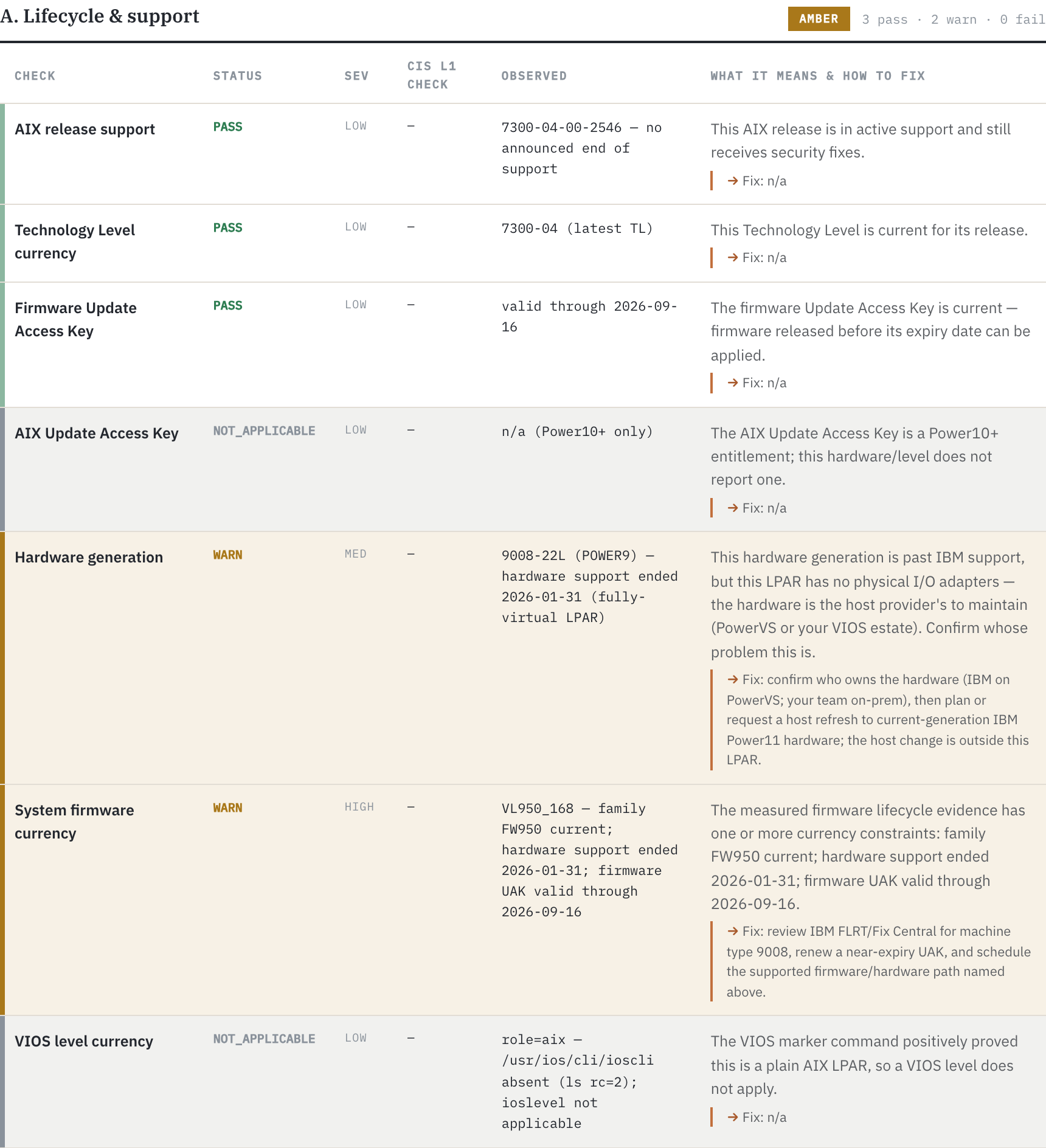1046x1148 pixels.
Task: Select the Firmware Update Access Key row title
Action: click(x=75, y=319)
